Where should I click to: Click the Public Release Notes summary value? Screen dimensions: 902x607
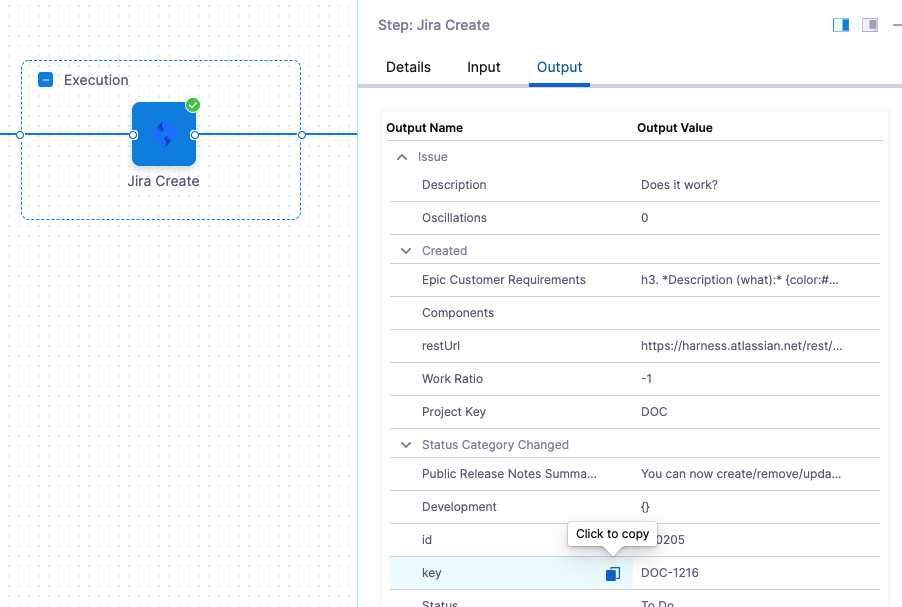[x=740, y=474]
